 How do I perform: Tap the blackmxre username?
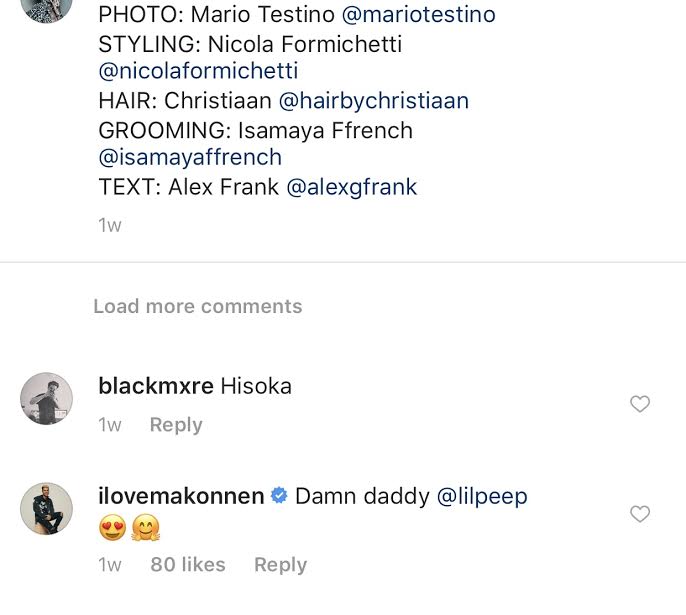coord(156,386)
